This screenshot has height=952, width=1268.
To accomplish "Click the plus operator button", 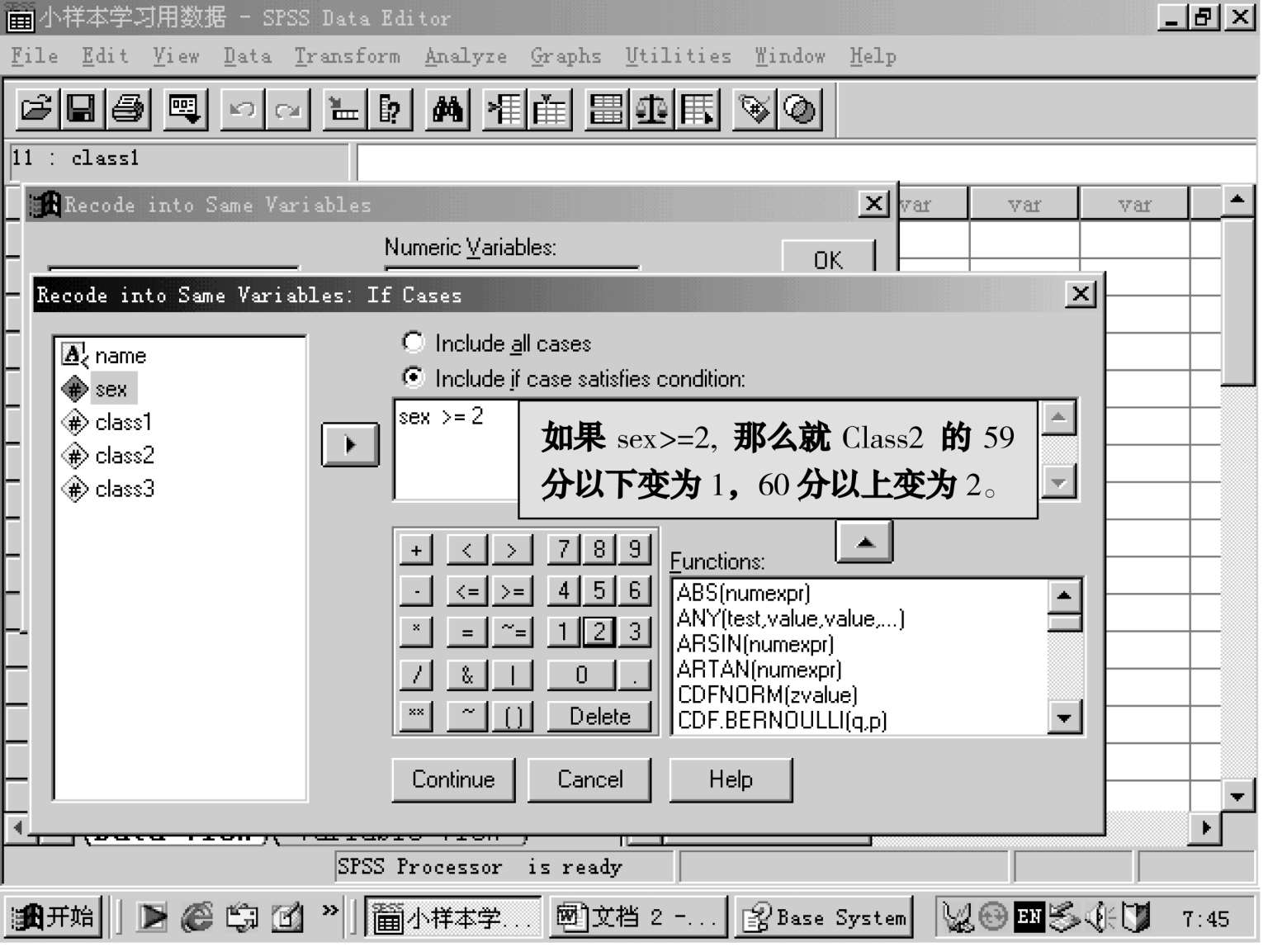I will click(416, 550).
